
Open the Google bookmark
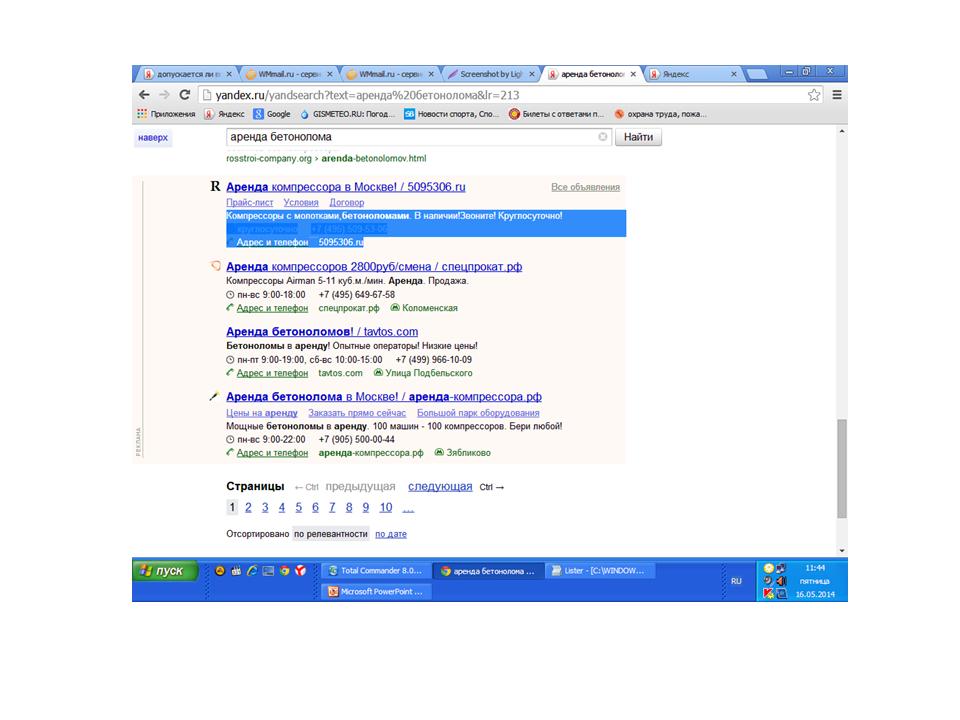tap(272, 114)
